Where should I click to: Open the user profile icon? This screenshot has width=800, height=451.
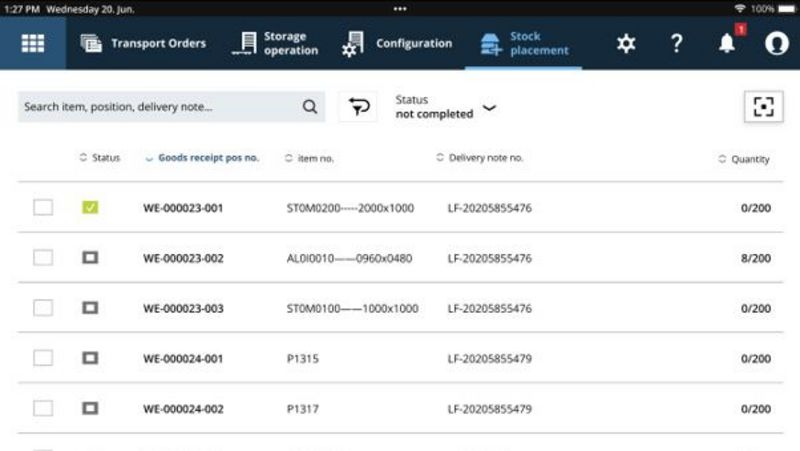click(776, 44)
